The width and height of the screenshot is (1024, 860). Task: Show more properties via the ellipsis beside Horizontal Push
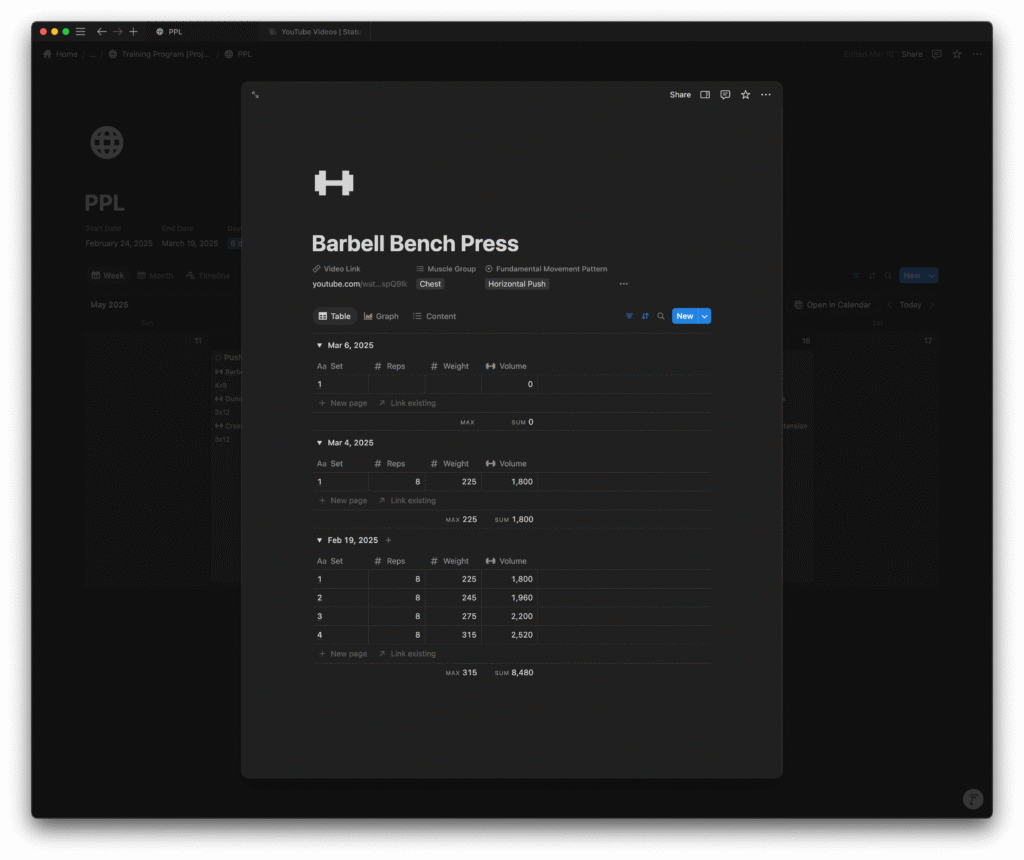(623, 284)
